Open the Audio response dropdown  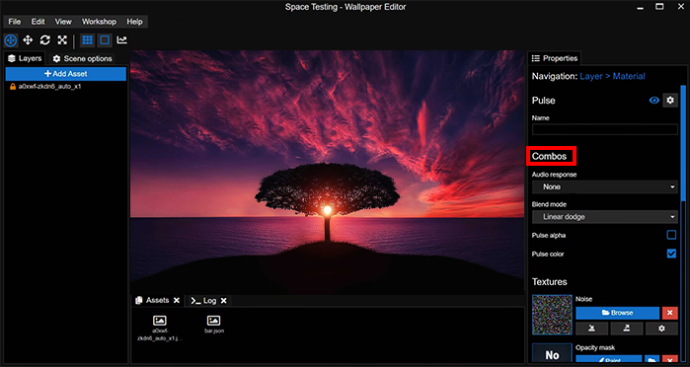coord(605,187)
